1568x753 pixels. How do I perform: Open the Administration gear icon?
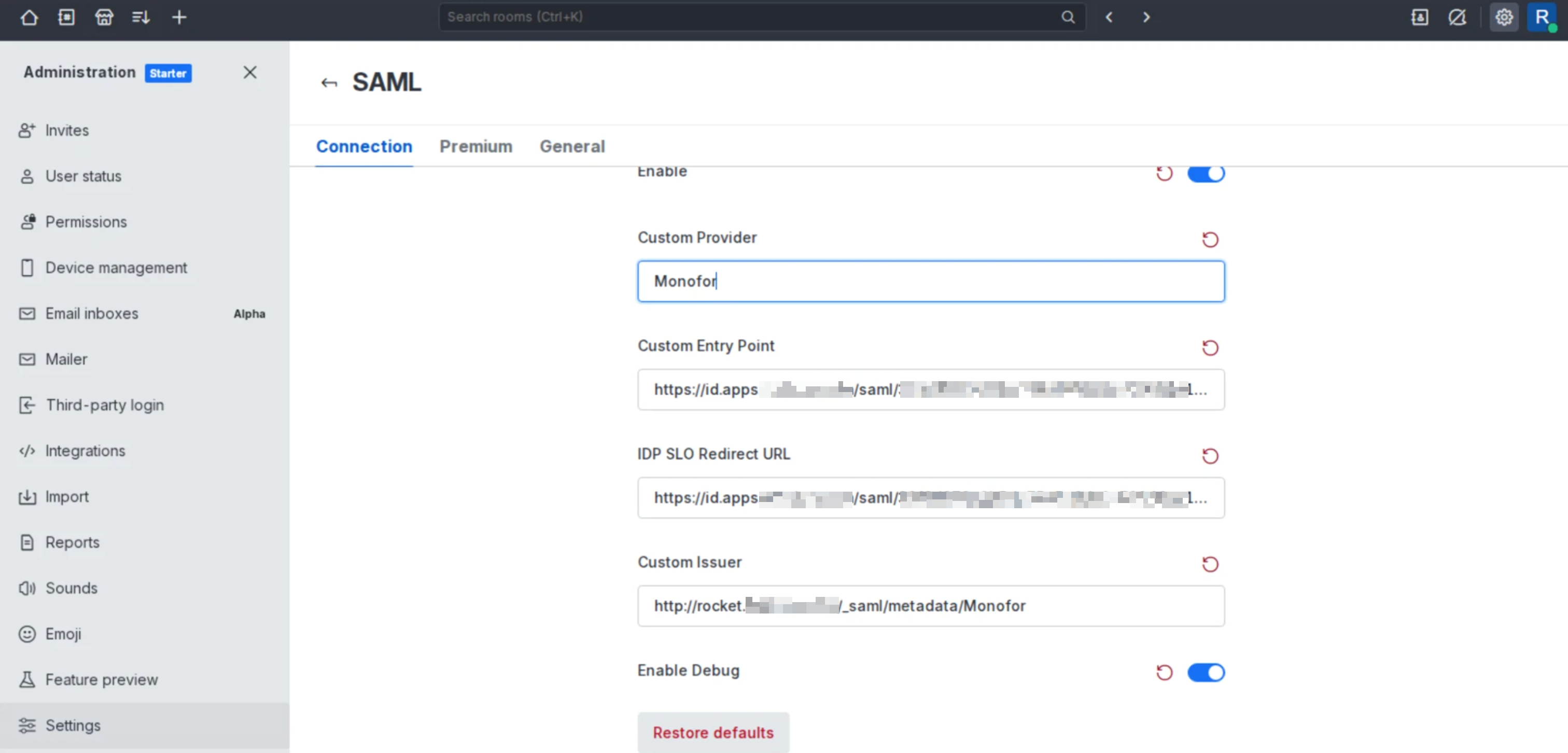click(x=1504, y=17)
